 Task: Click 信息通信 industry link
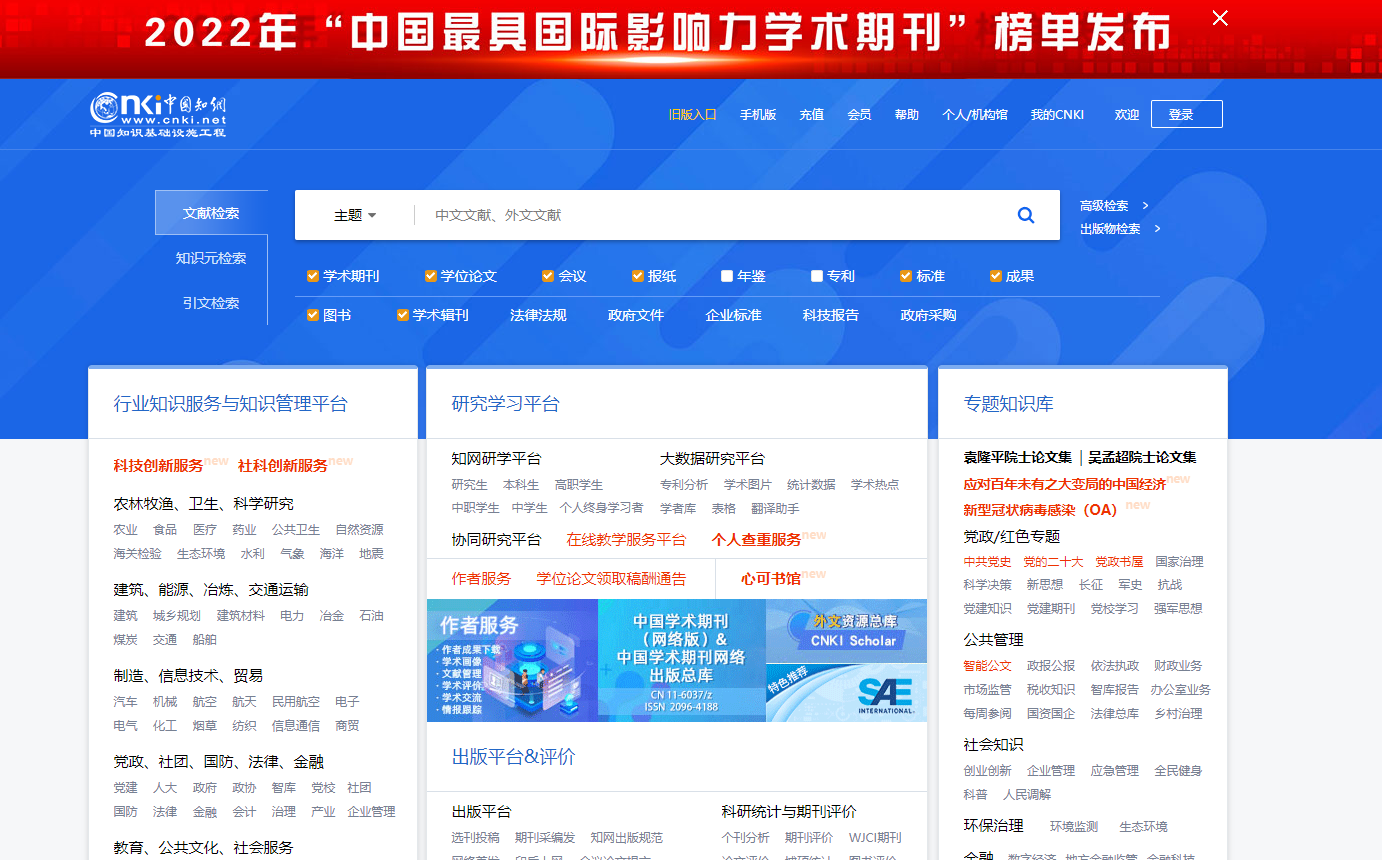tap(296, 726)
